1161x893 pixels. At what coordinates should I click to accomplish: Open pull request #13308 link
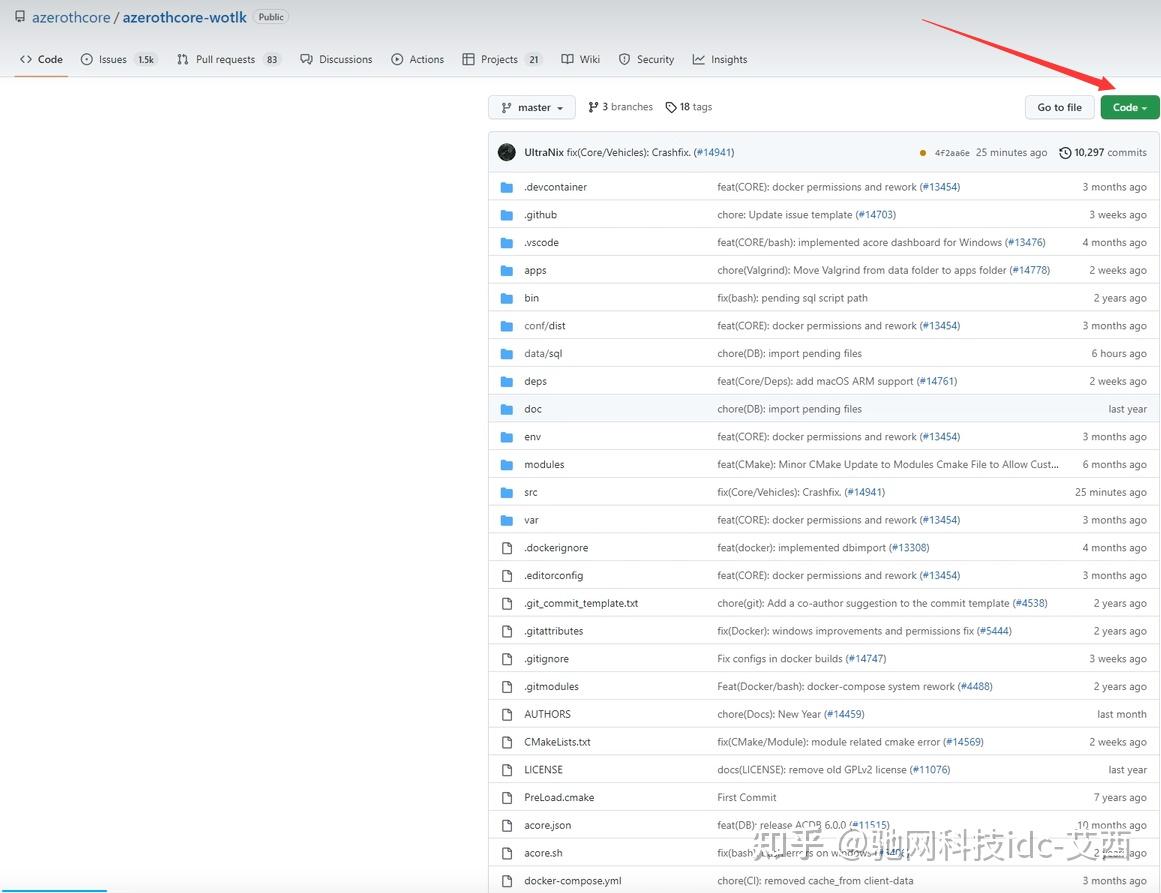click(x=909, y=548)
